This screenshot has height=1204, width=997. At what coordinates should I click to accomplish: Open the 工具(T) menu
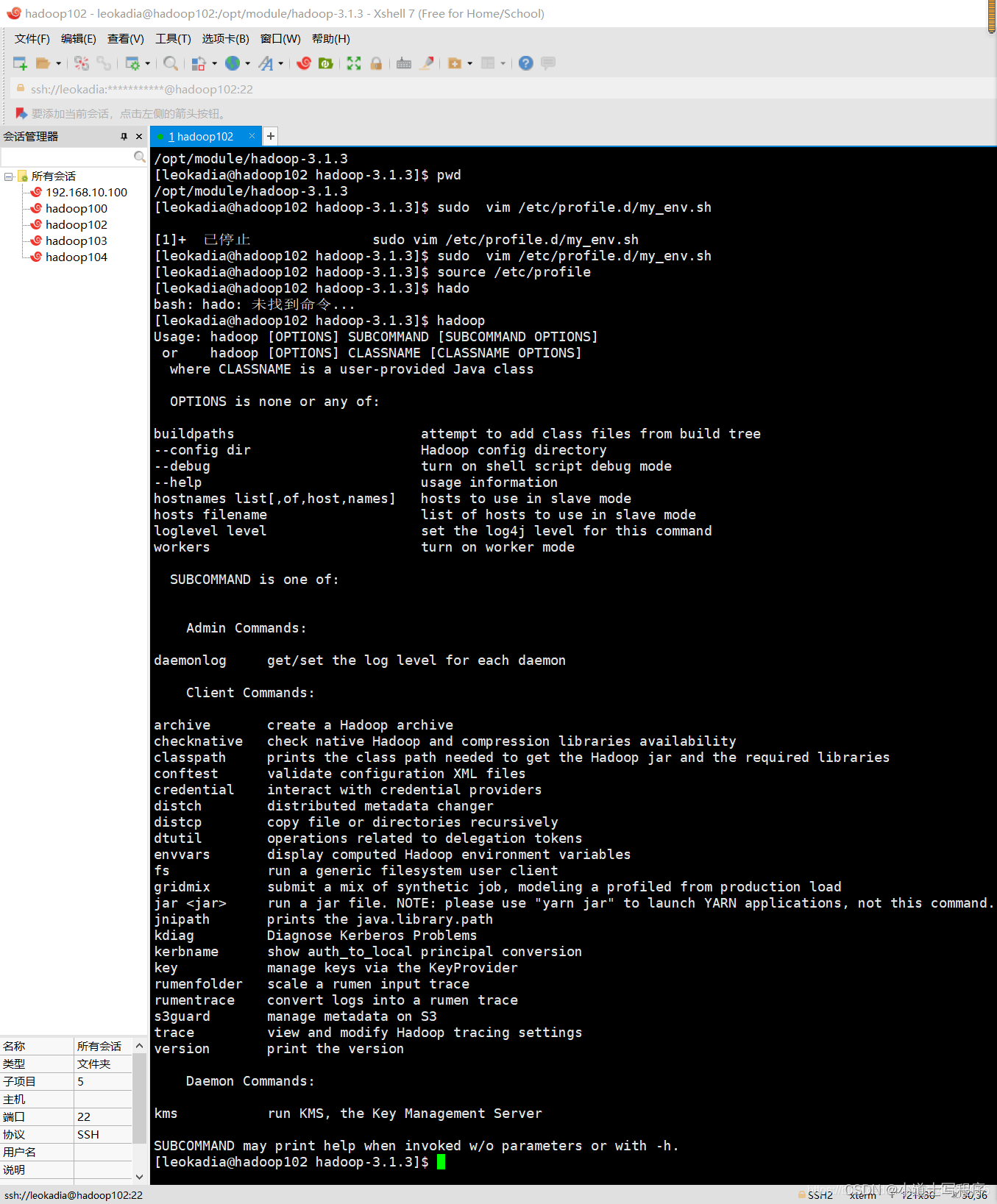[173, 39]
